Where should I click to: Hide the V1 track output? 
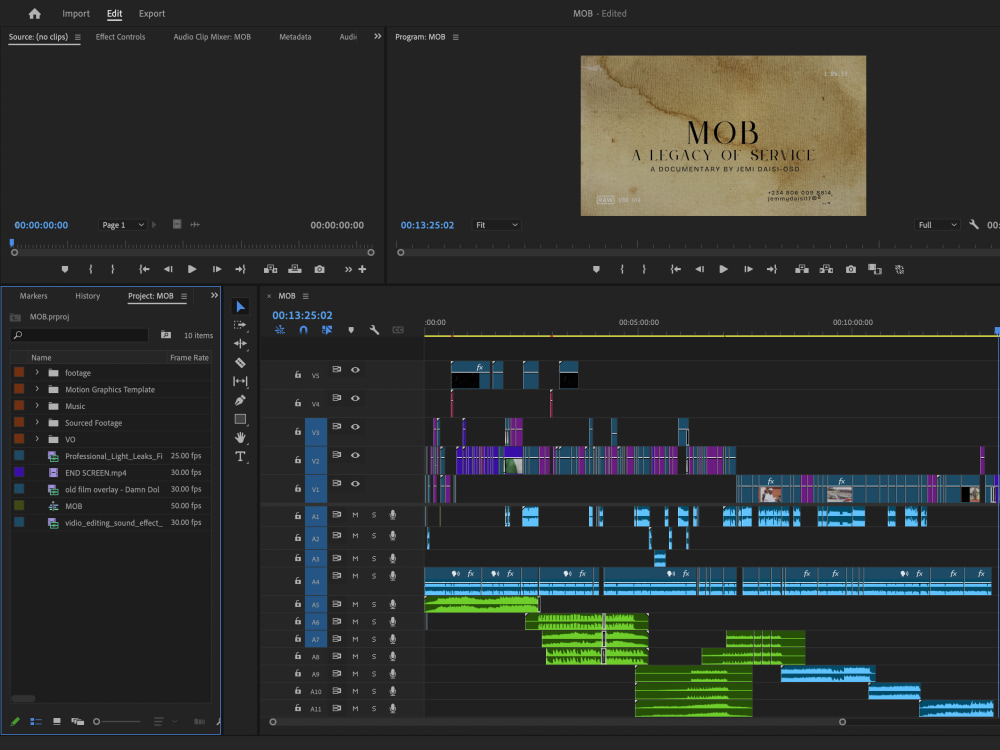coord(355,483)
